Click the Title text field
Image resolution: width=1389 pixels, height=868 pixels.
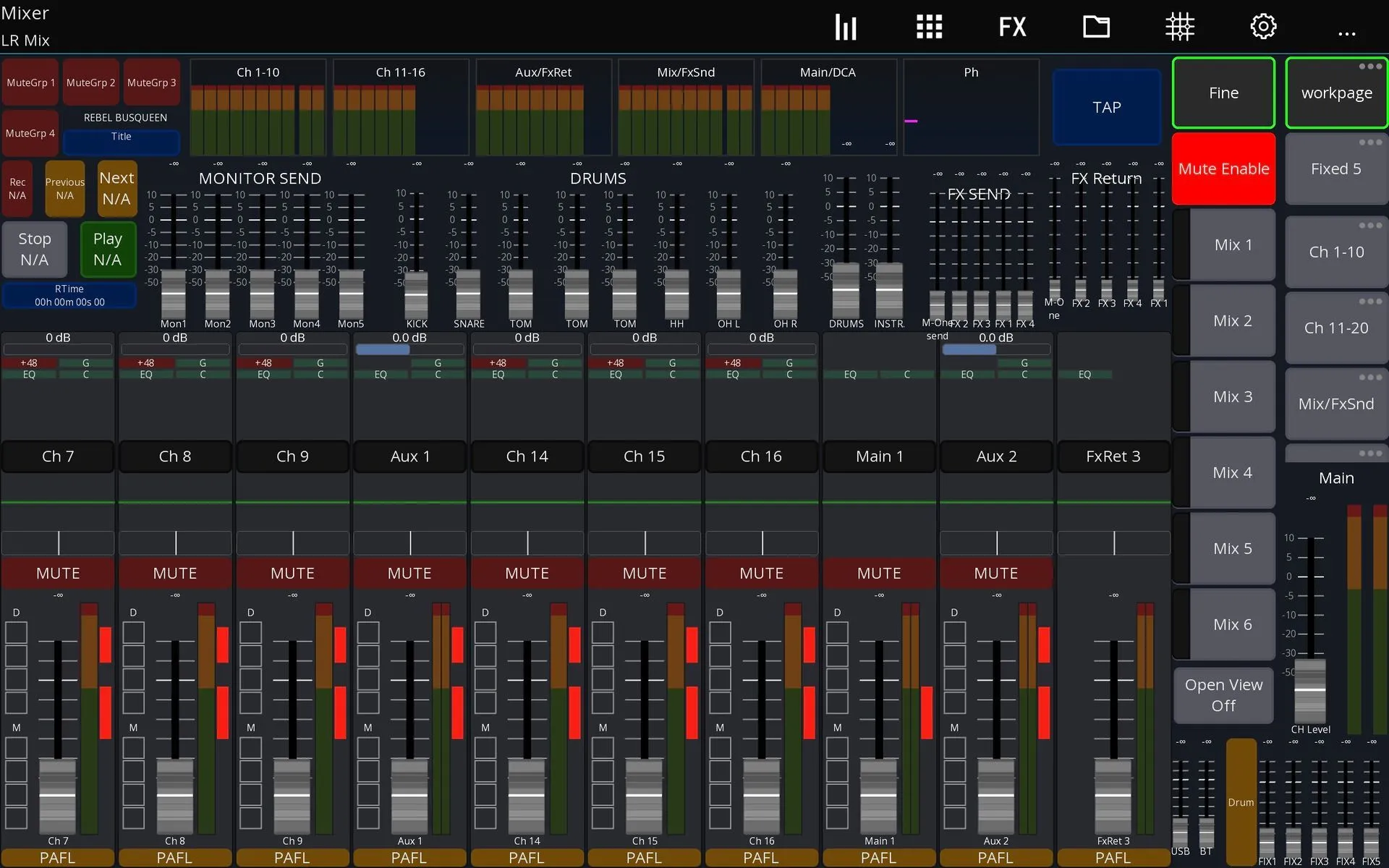(x=121, y=141)
